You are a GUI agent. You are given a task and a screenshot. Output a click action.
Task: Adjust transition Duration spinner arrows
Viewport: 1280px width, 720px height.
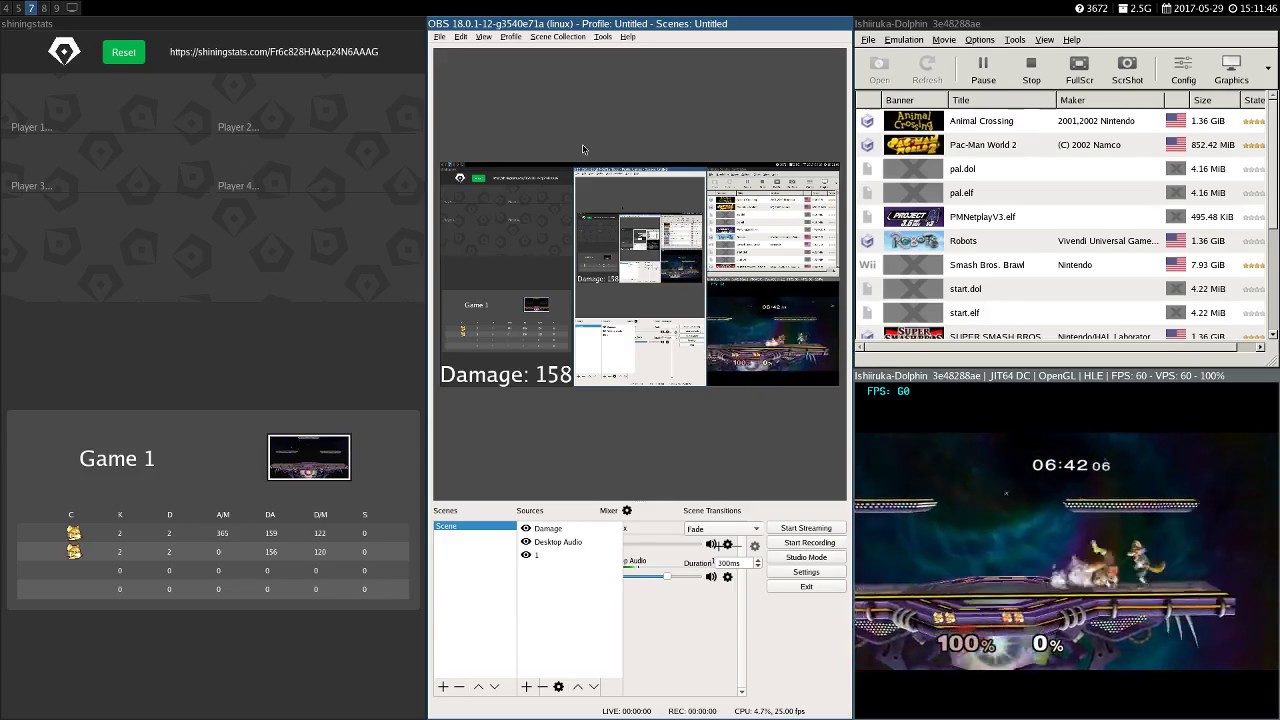pos(757,563)
